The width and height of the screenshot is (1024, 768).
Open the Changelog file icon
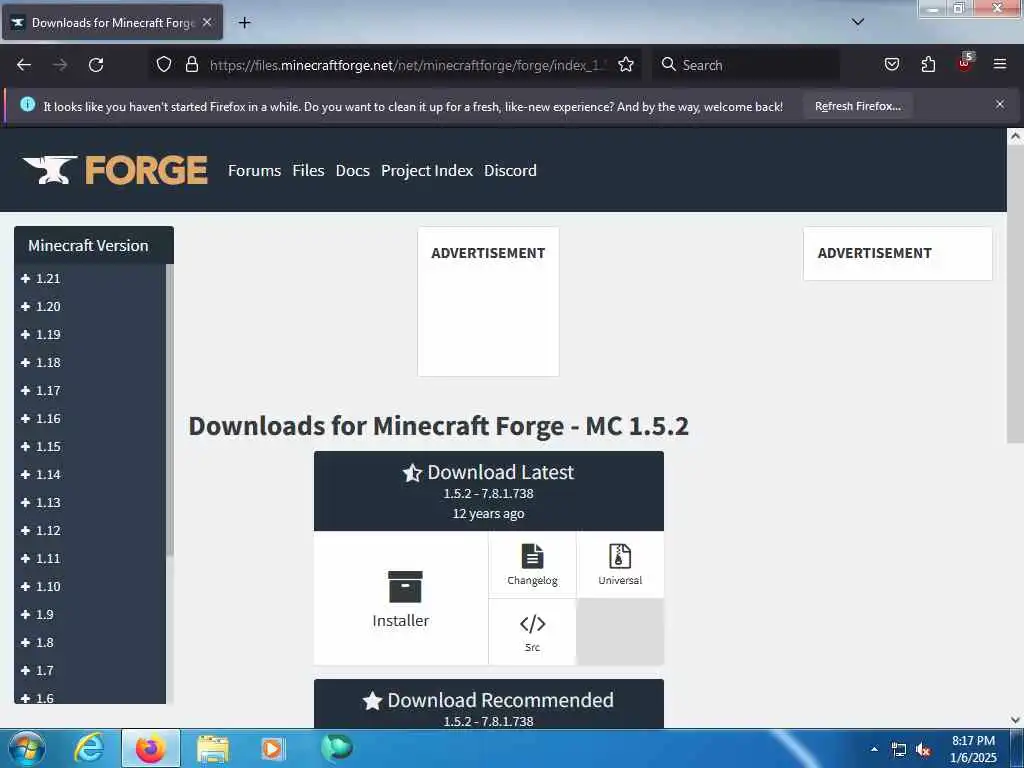click(x=532, y=556)
